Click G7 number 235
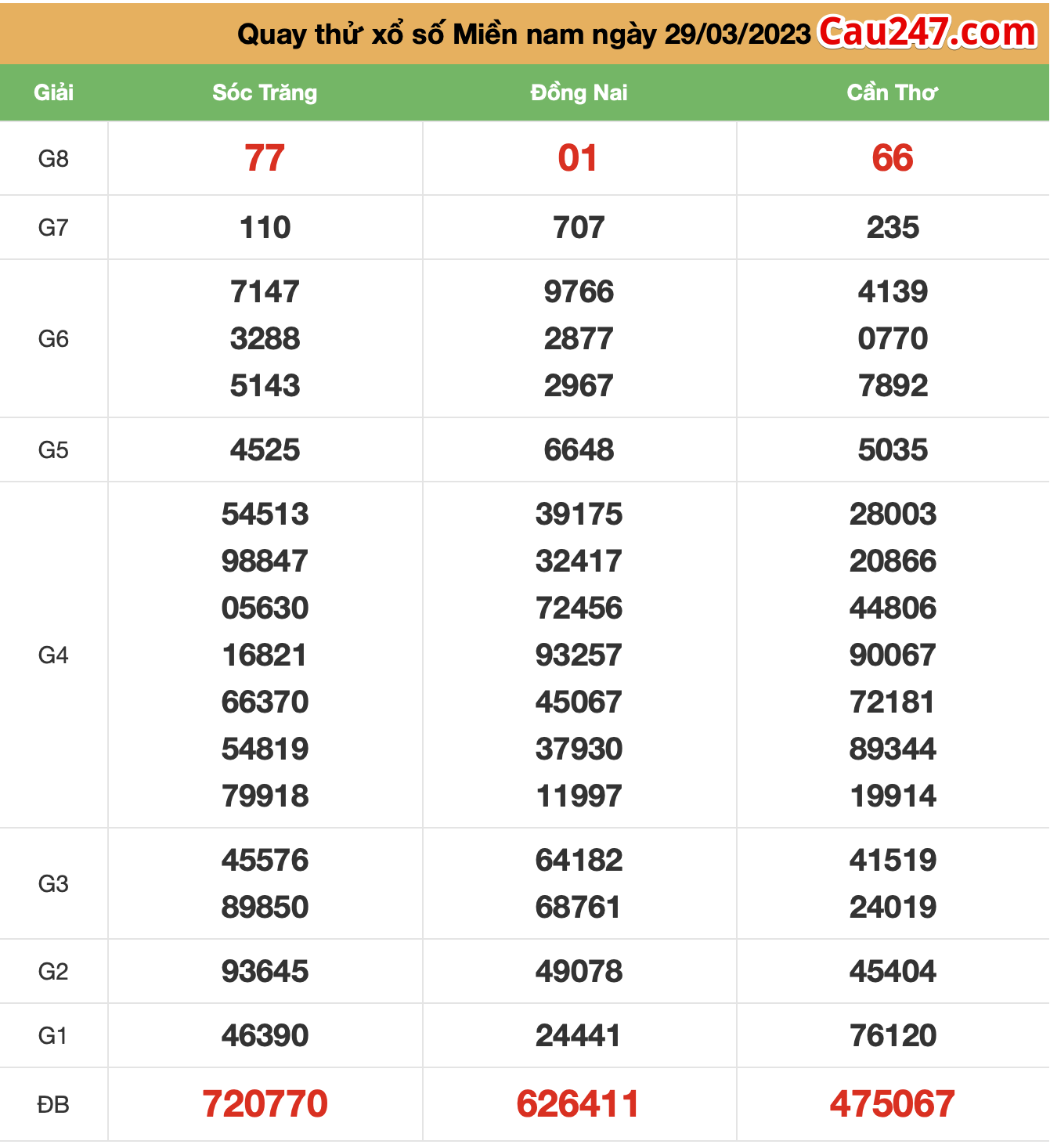 pos(893,228)
